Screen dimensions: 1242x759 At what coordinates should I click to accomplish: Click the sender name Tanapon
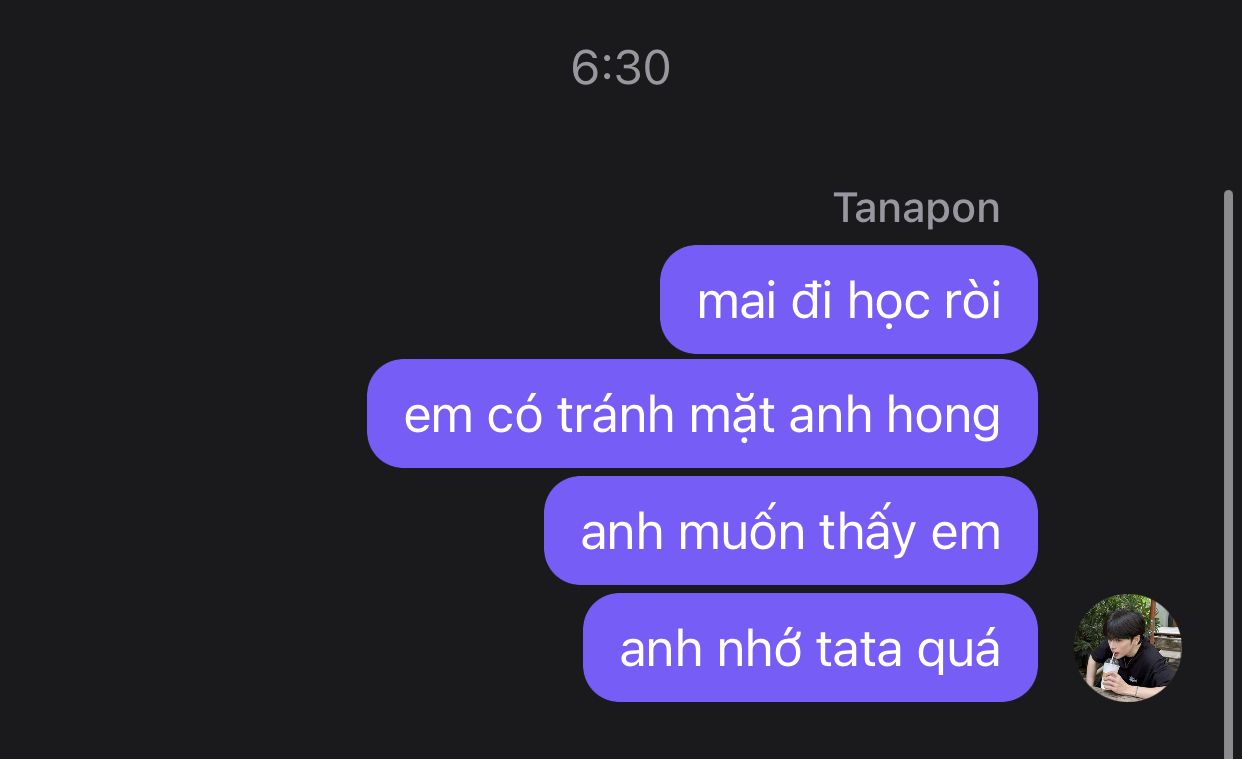tap(916, 208)
